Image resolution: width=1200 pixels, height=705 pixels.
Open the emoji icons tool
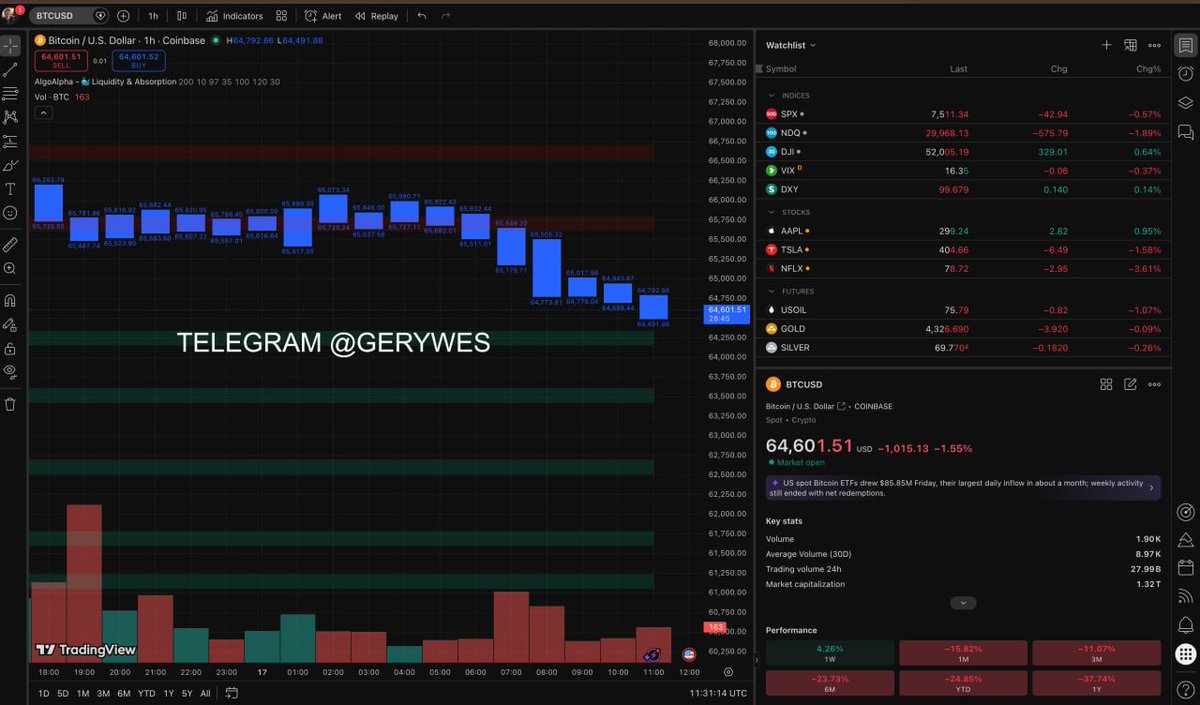pos(10,213)
